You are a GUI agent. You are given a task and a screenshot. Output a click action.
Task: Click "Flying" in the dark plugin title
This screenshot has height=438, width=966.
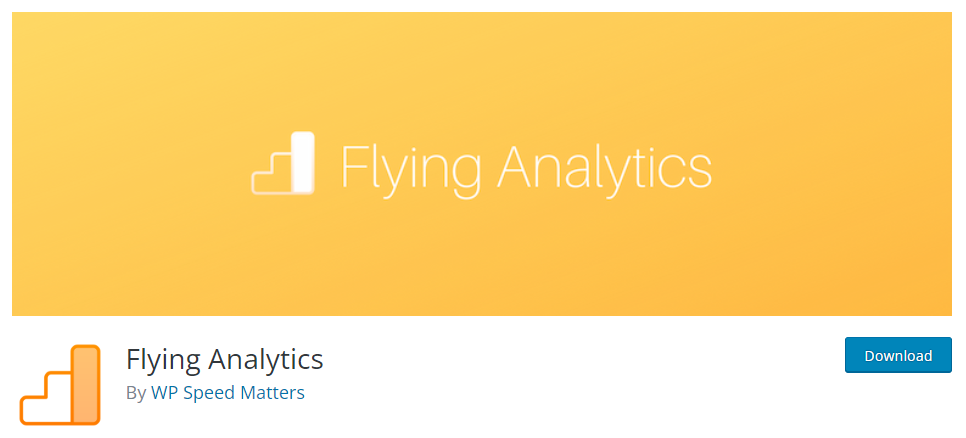(164, 360)
